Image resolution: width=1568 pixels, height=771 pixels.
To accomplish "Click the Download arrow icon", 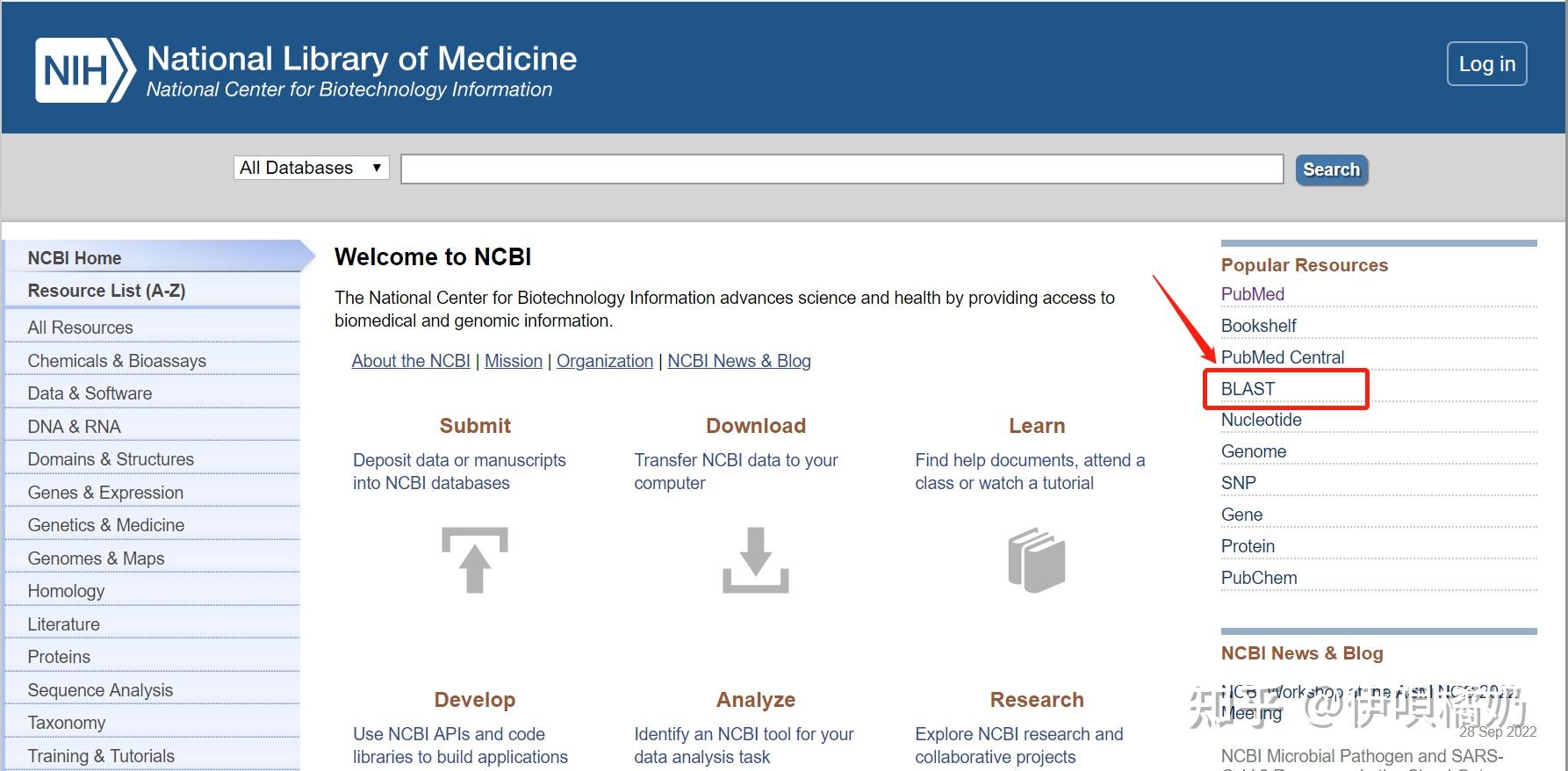I will [x=755, y=559].
